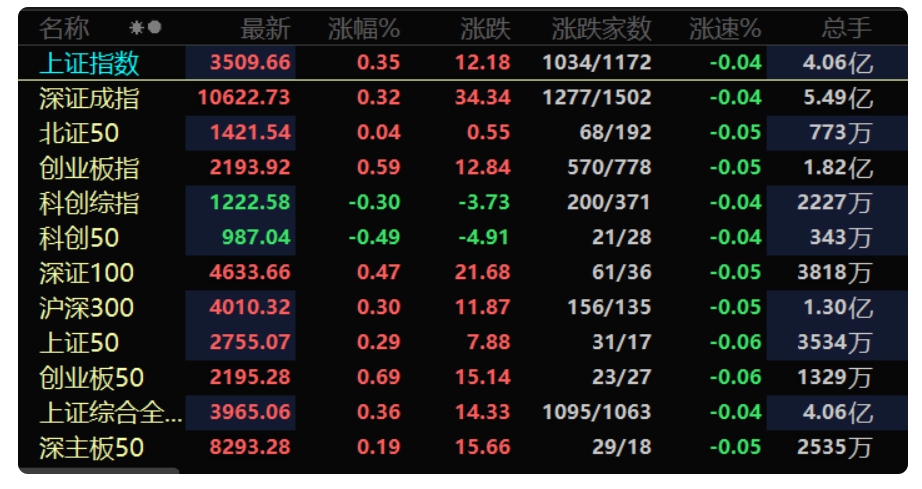922x489 pixels.
Task: Click the 4010.32 latest price cell
Action: [x=250, y=307]
